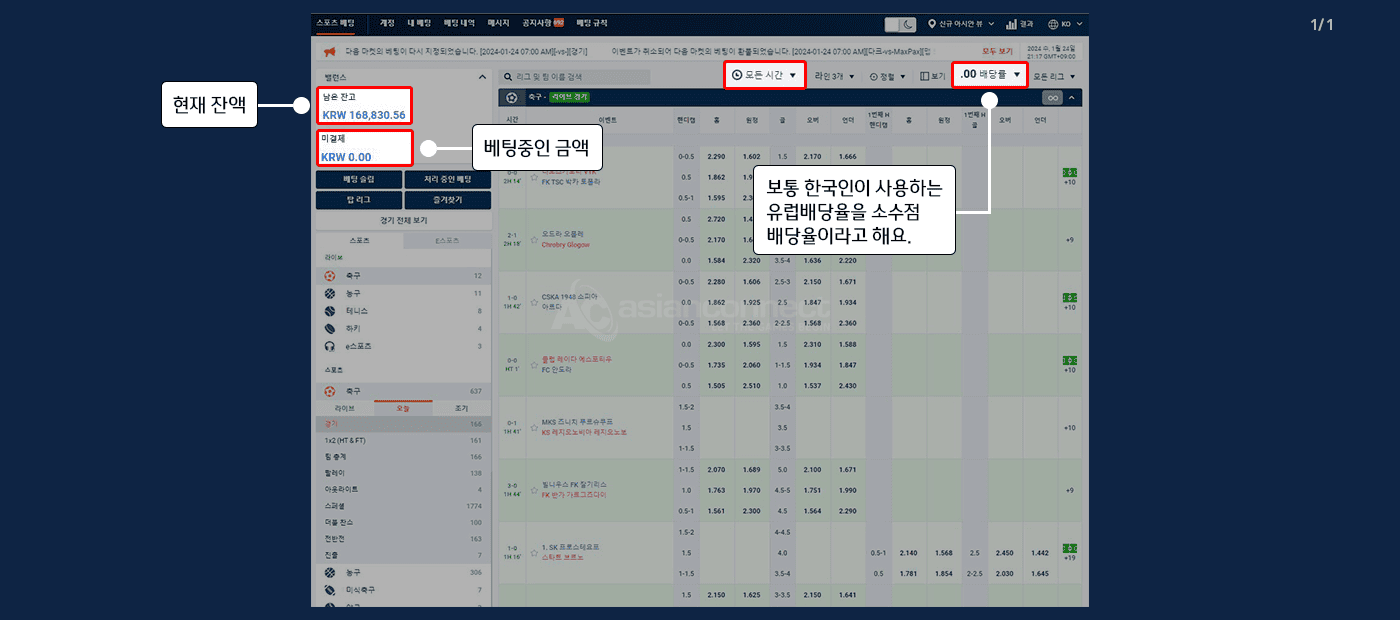The height and width of the screenshot is (620, 1400).
Task: Switch to the E스포츠 tab
Action: pos(447,241)
